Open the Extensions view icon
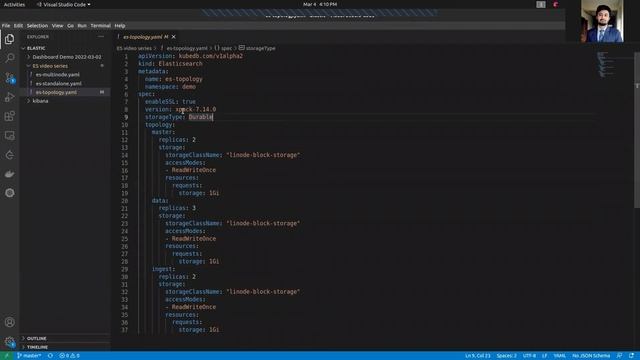The height and width of the screenshot is (360, 640). 9,116
